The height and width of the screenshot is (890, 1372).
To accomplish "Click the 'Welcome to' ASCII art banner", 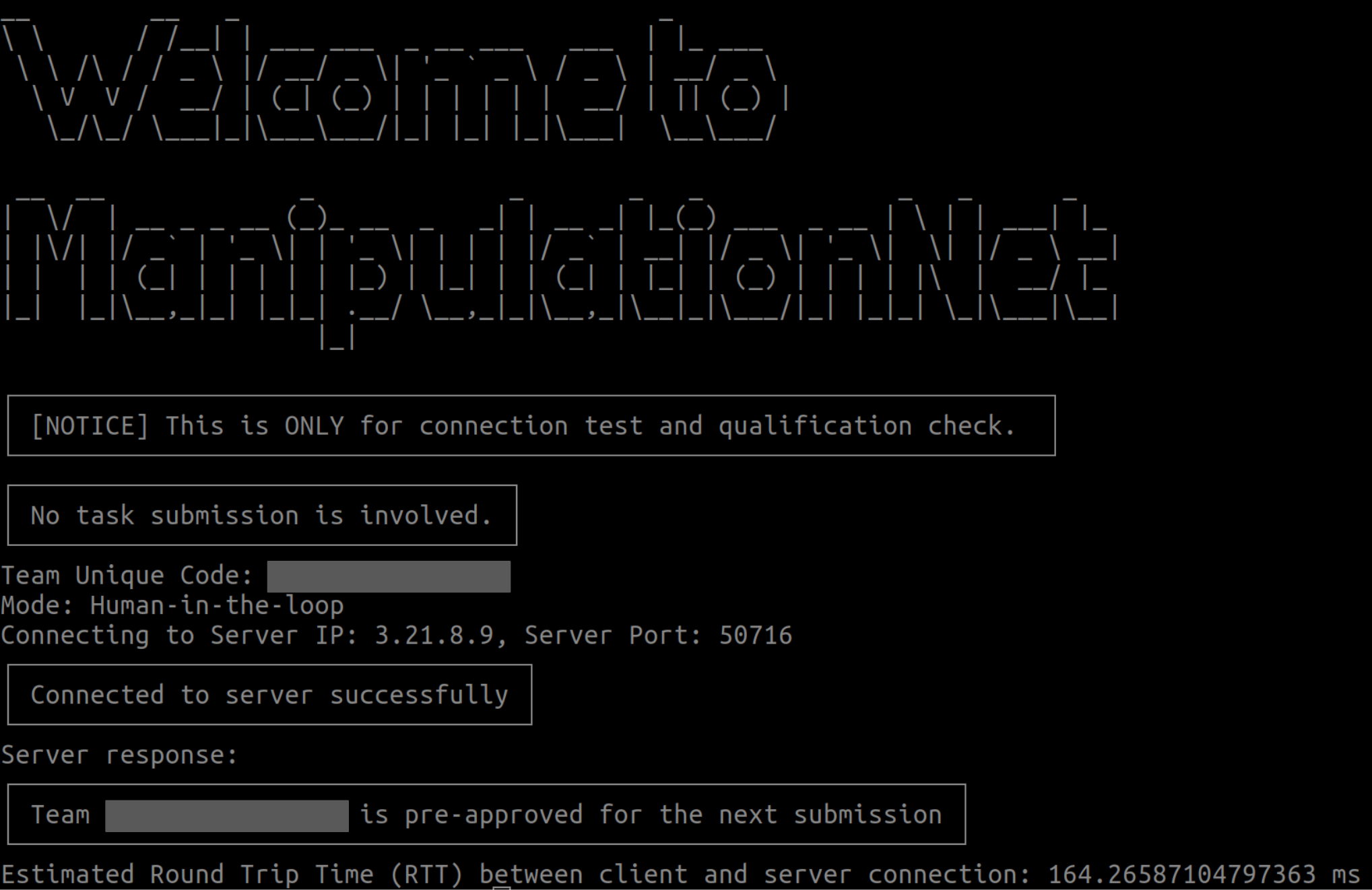I will click(x=396, y=78).
